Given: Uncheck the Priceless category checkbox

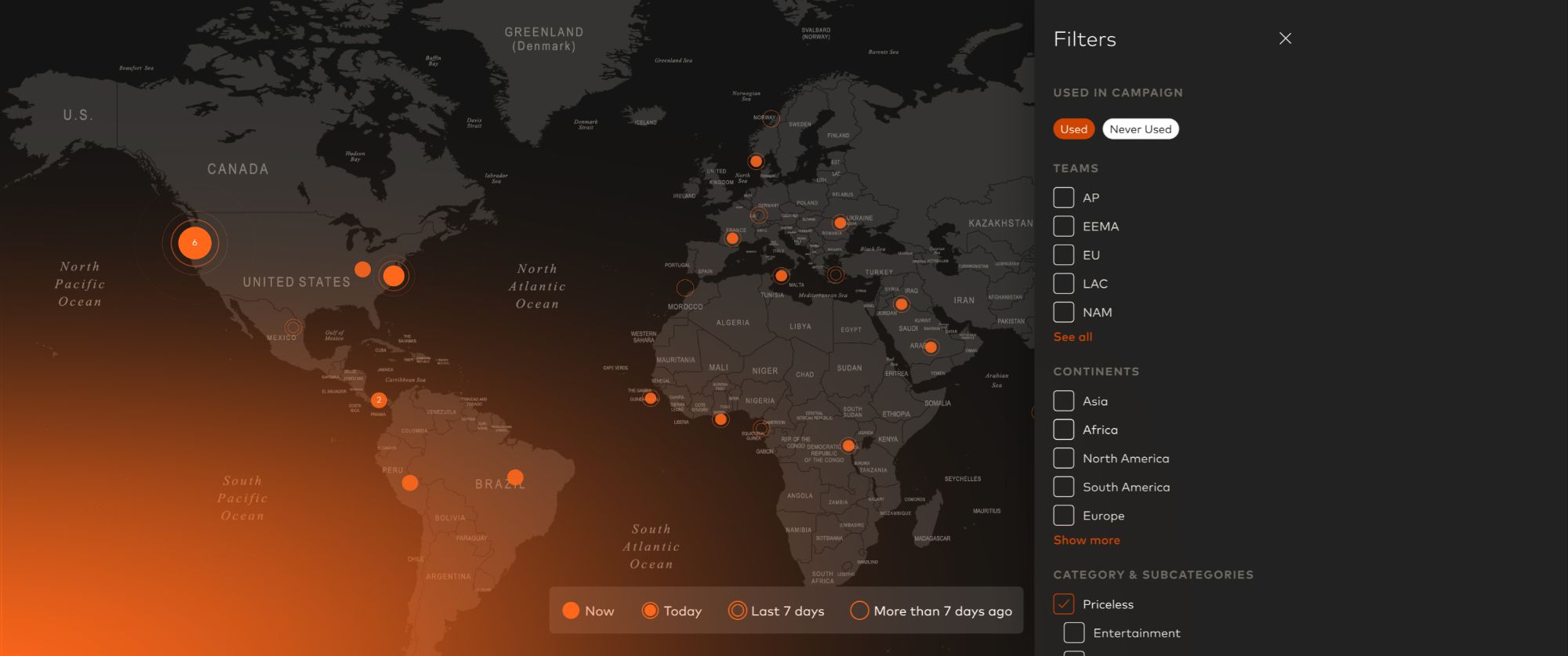Looking at the screenshot, I should pyautogui.click(x=1064, y=604).
